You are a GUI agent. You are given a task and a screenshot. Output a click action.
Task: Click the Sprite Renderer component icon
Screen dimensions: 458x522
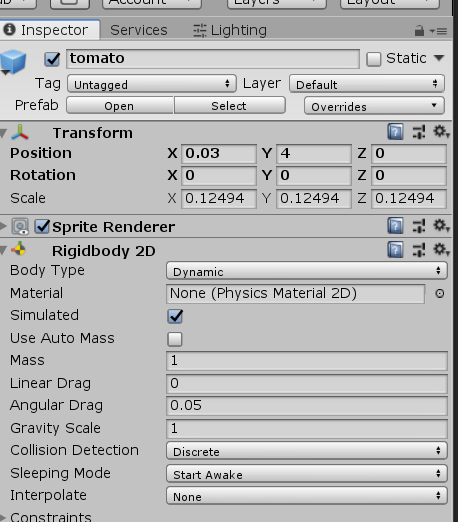20,227
